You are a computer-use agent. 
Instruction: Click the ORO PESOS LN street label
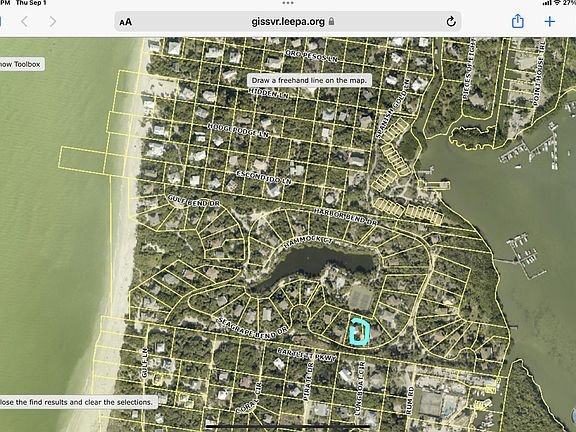click(312, 56)
